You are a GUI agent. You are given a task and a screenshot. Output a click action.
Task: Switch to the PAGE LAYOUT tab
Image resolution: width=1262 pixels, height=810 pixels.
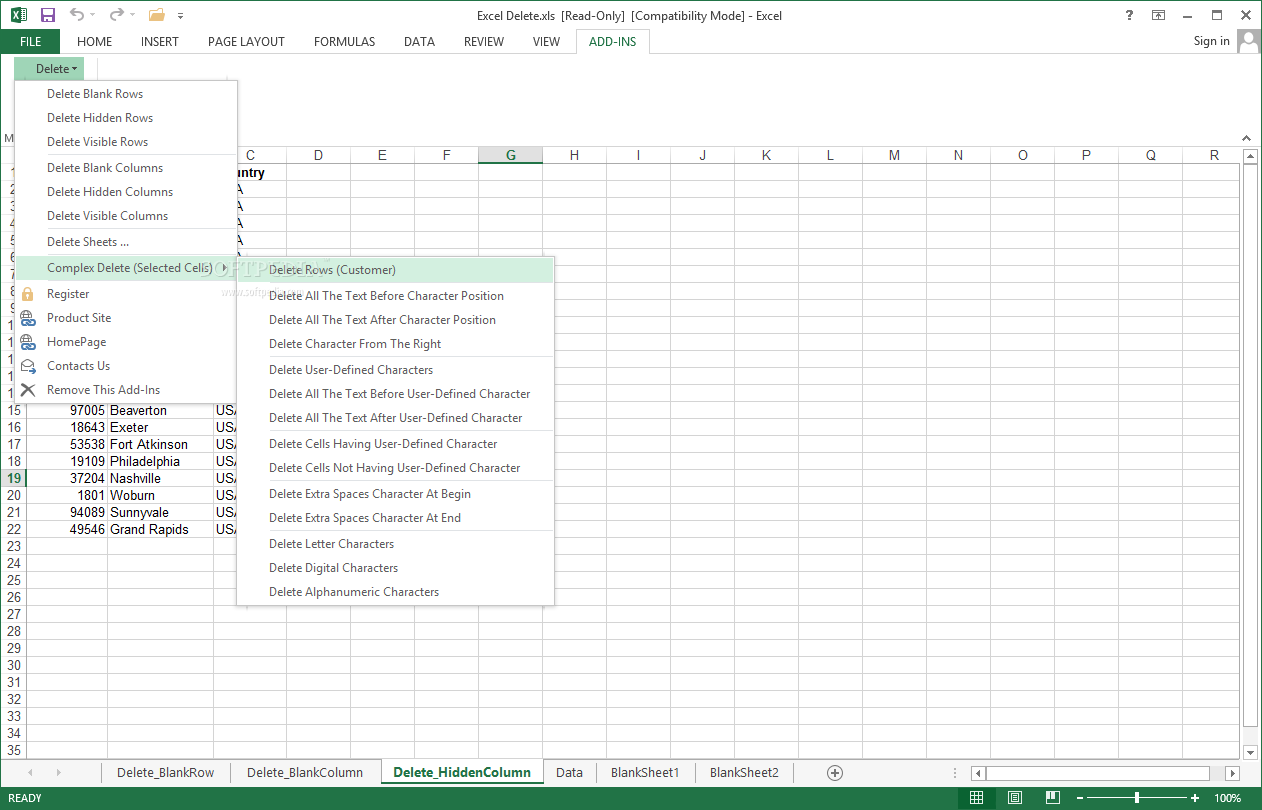tap(246, 41)
